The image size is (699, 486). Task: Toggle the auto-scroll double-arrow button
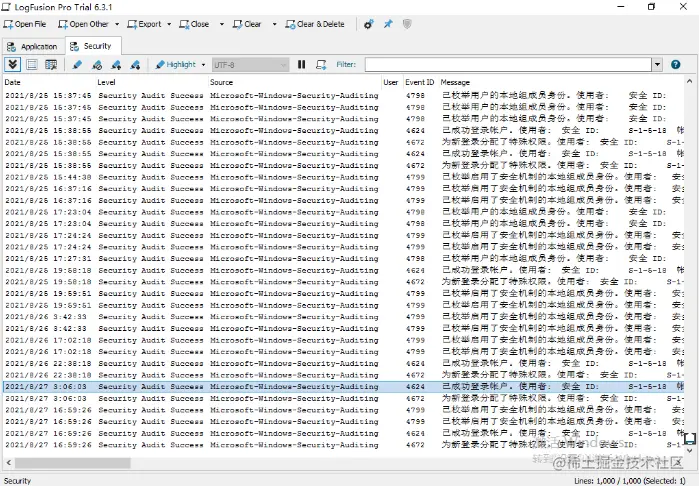(12, 64)
